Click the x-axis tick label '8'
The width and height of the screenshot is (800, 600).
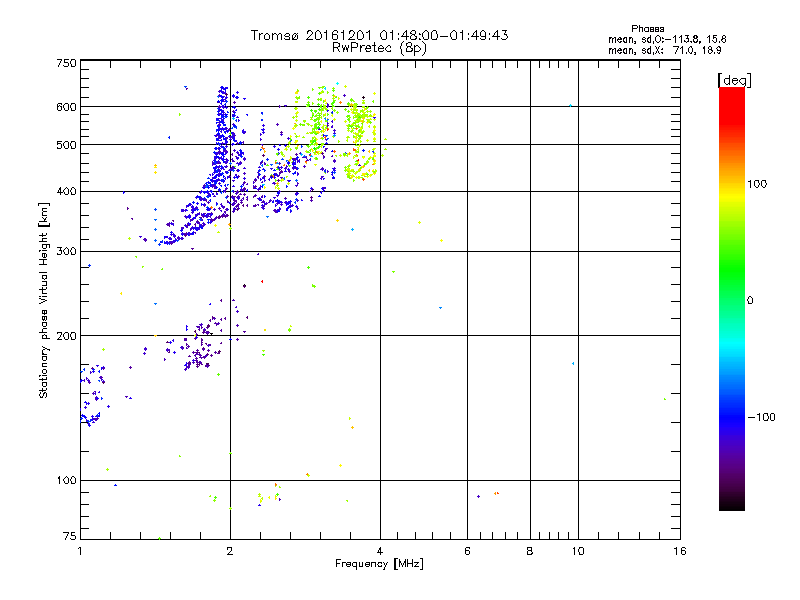pyautogui.click(x=530, y=551)
